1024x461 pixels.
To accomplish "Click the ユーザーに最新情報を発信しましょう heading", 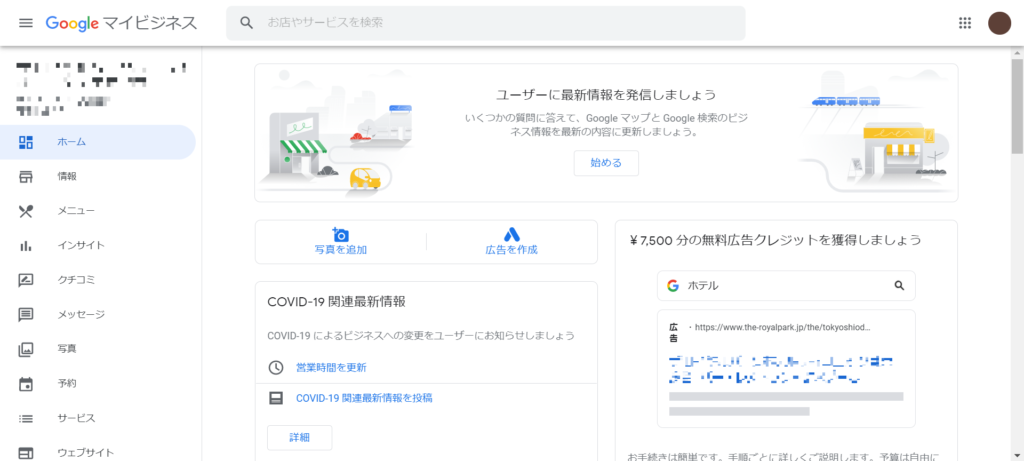I will coord(605,95).
